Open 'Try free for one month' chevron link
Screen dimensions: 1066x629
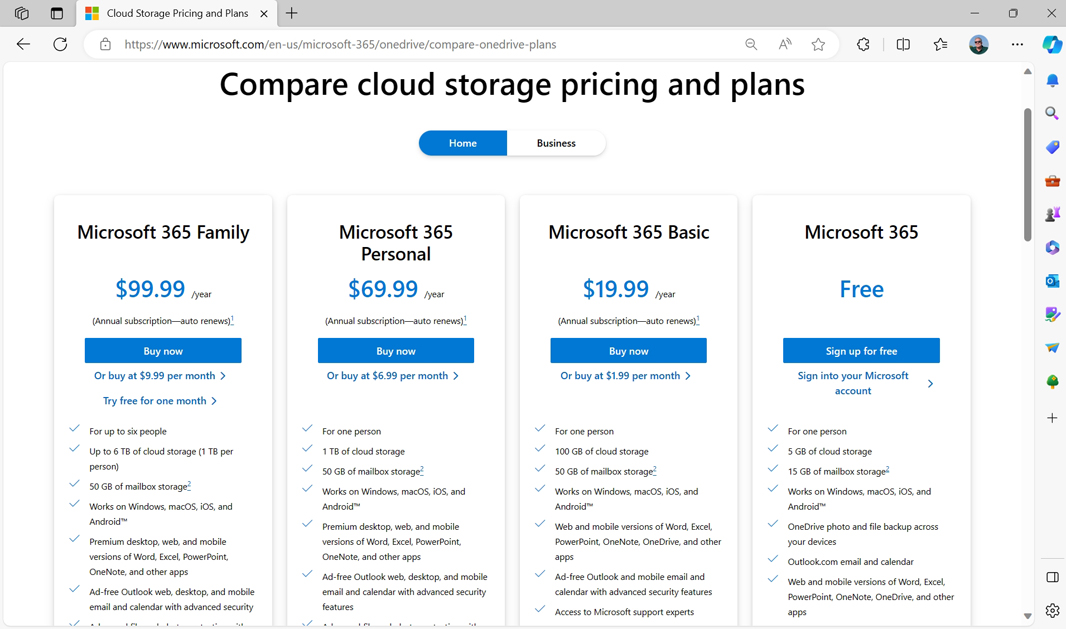(160, 401)
